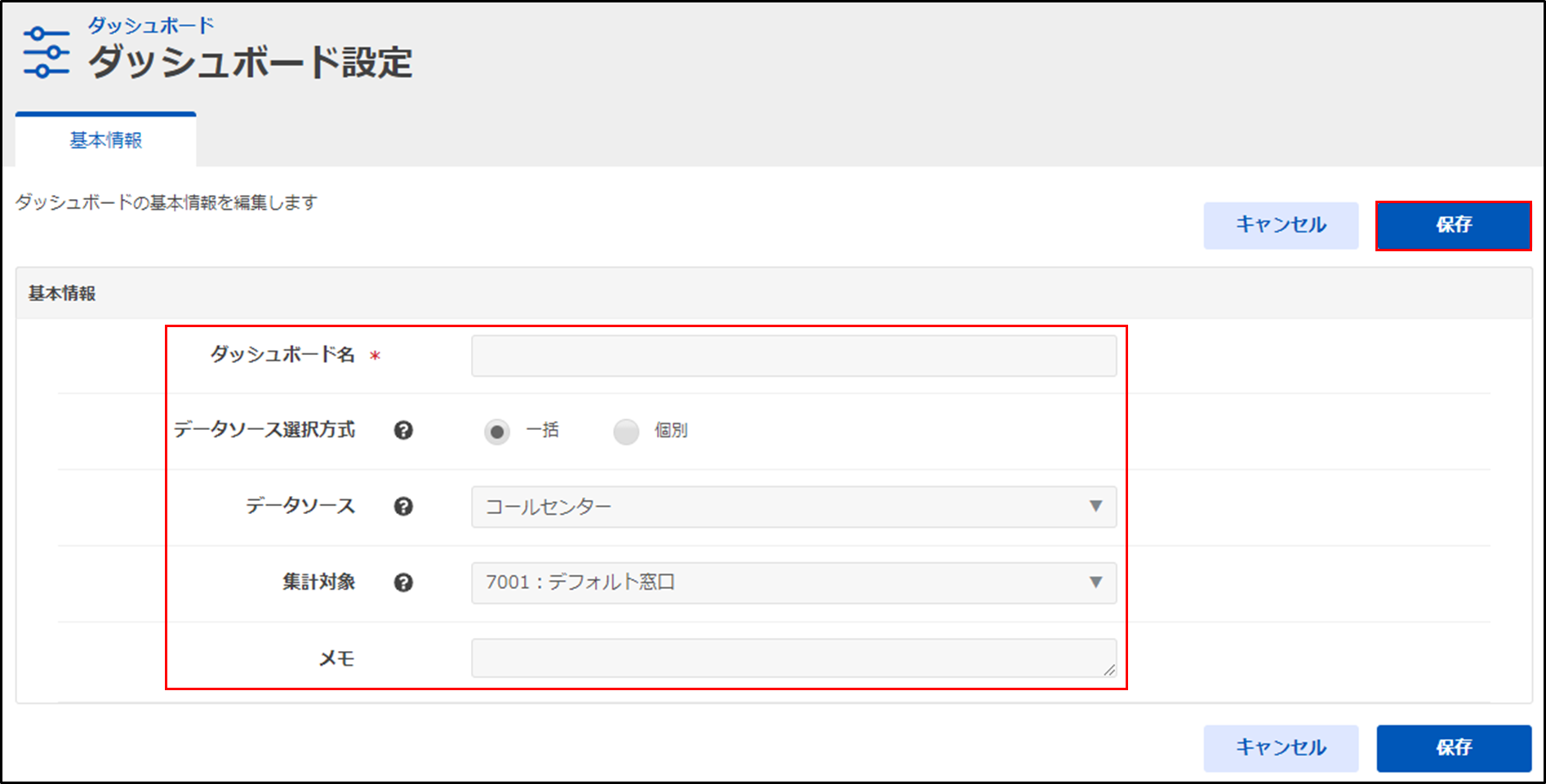The height and width of the screenshot is (784, 1546).
Task: Select the 個別 radio button
Action: point(626,431)
